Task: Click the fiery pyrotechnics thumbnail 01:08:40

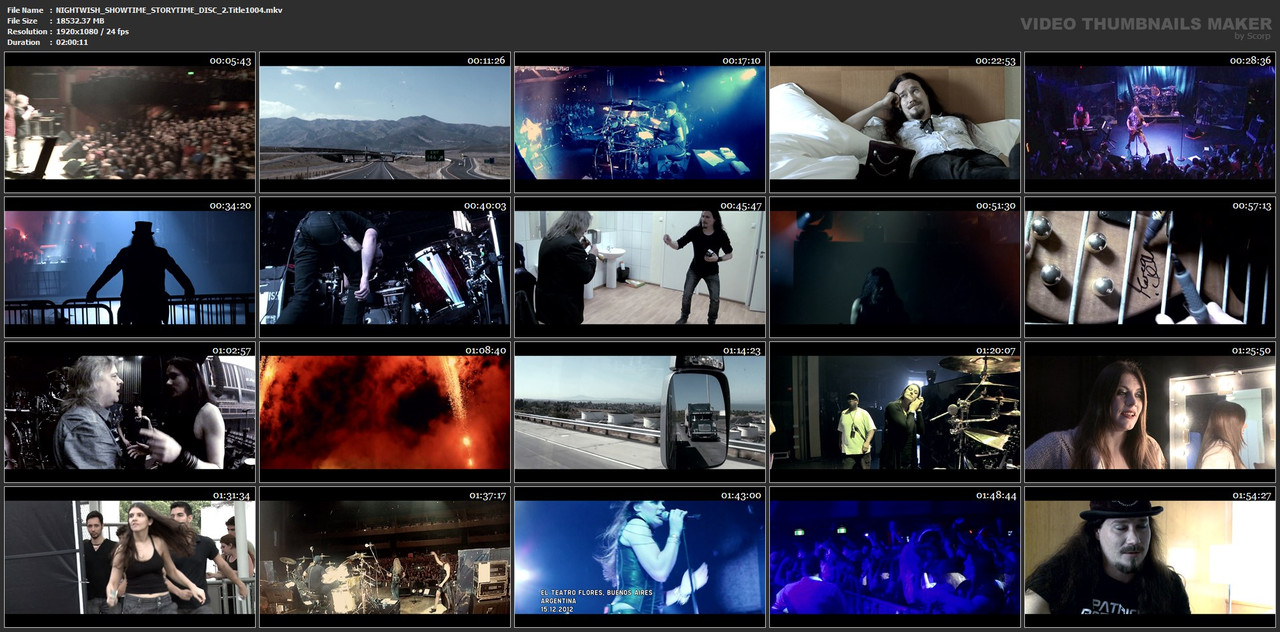Action: (385, 412)
